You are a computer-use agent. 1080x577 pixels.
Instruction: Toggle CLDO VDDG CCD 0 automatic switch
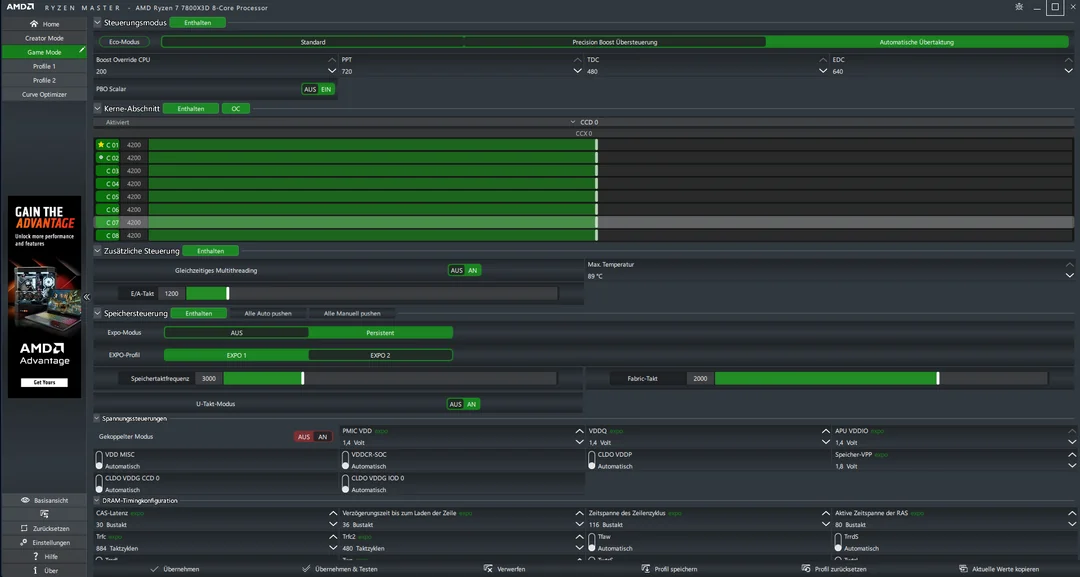pyautogui.click(x=99, y=483)
